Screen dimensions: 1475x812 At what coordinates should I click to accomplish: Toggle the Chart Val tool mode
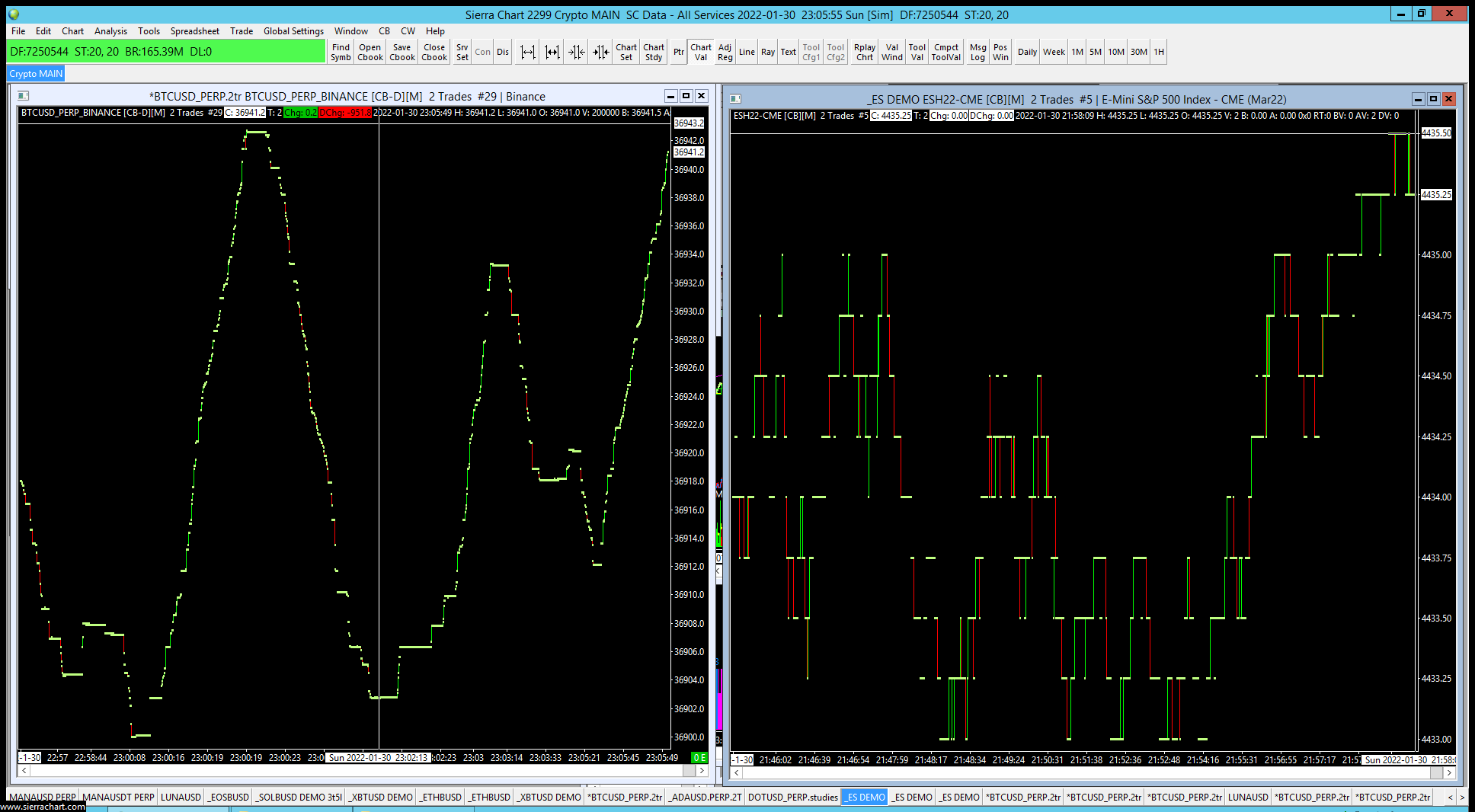700,52
